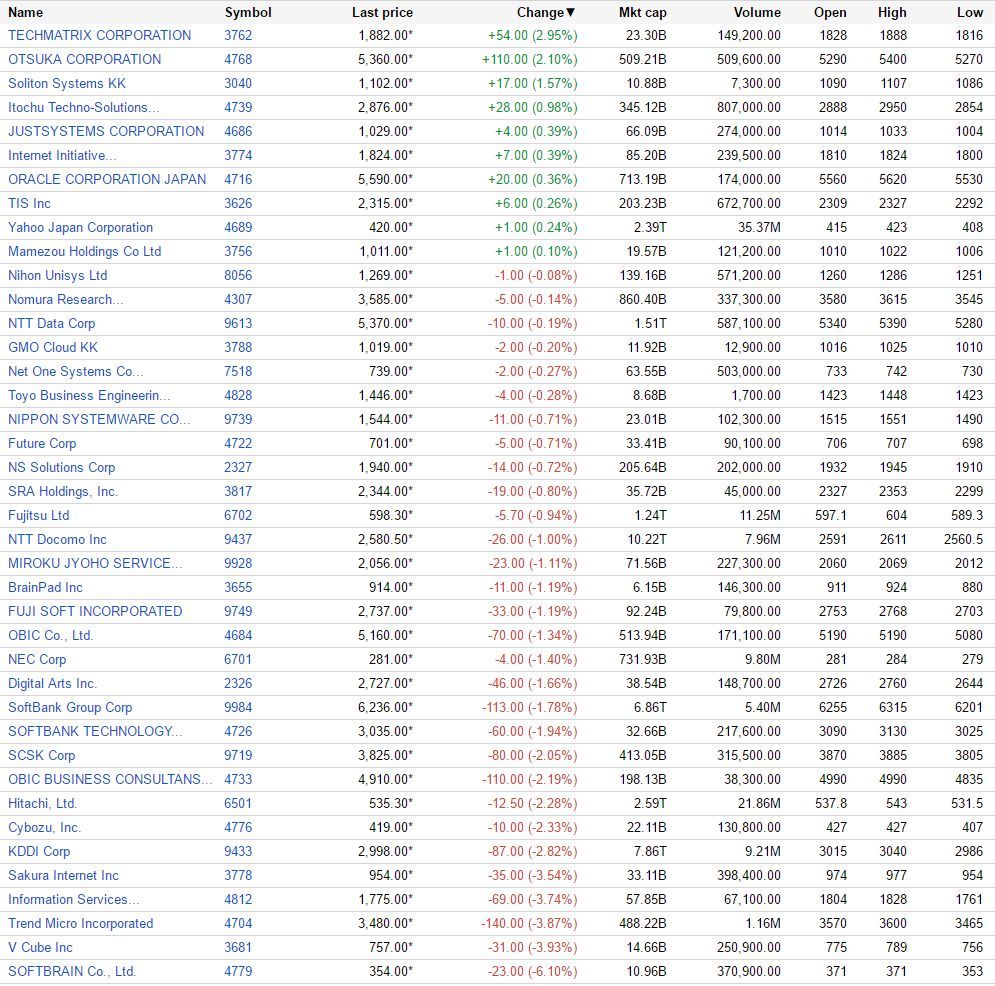Viewport: 995px width, 986px height.
Task: Click symbol 9433 for KDDI
Action: point(238,852)
